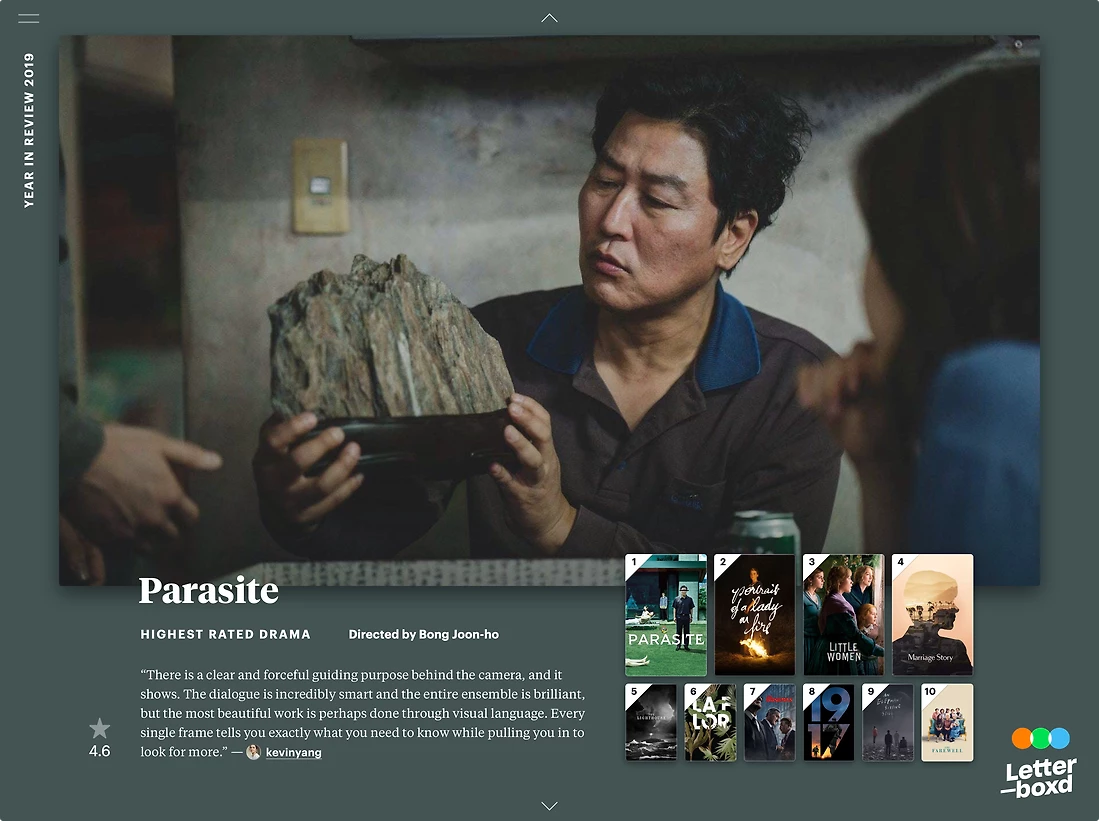Screen dimensions: 1099x821
Task: Open the 1917 poster thumbnail
Action: point(828,722)
